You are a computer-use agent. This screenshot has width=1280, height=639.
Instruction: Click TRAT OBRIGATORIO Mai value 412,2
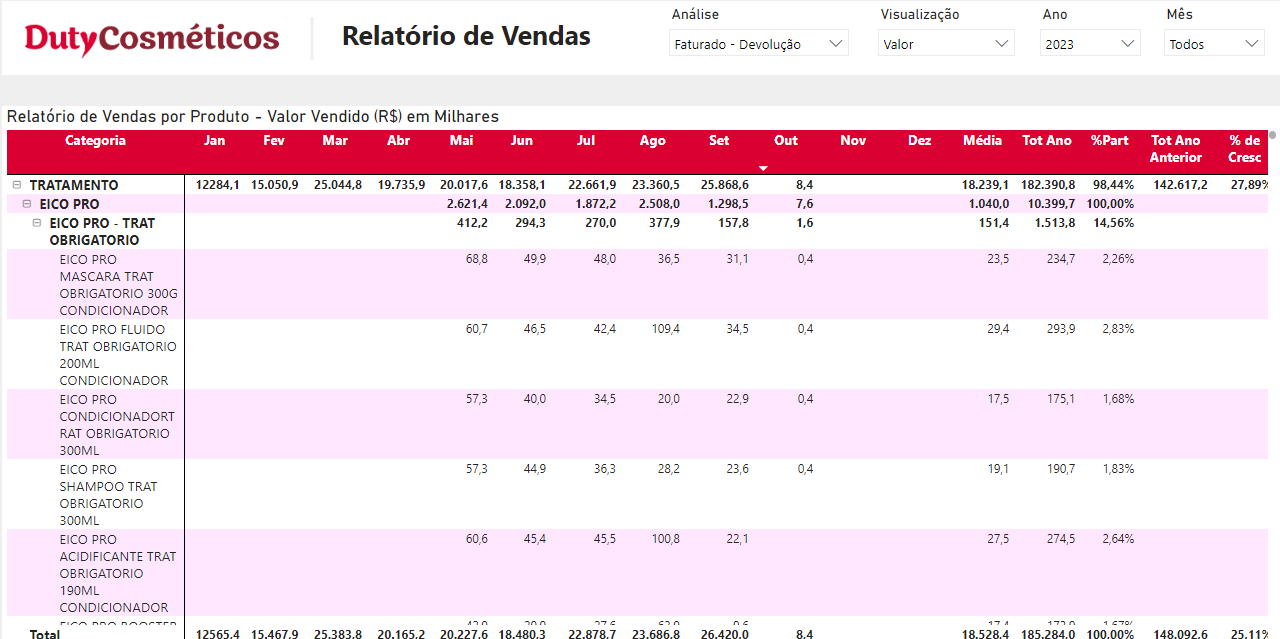(472, 223)
